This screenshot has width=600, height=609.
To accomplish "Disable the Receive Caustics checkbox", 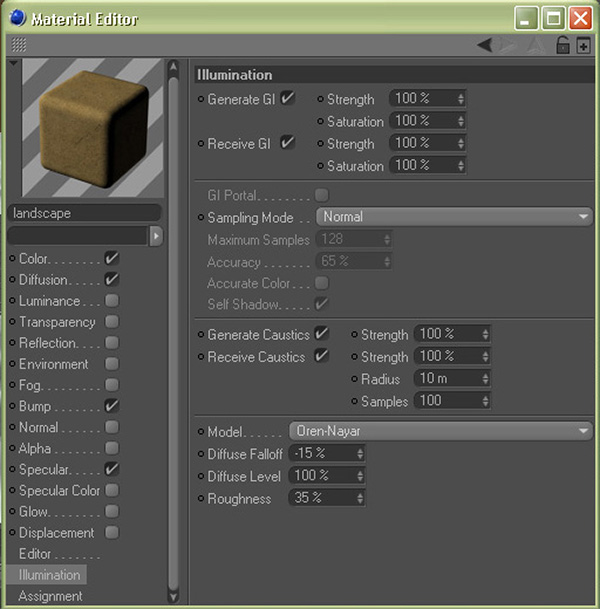I will (x=321, y=356).
